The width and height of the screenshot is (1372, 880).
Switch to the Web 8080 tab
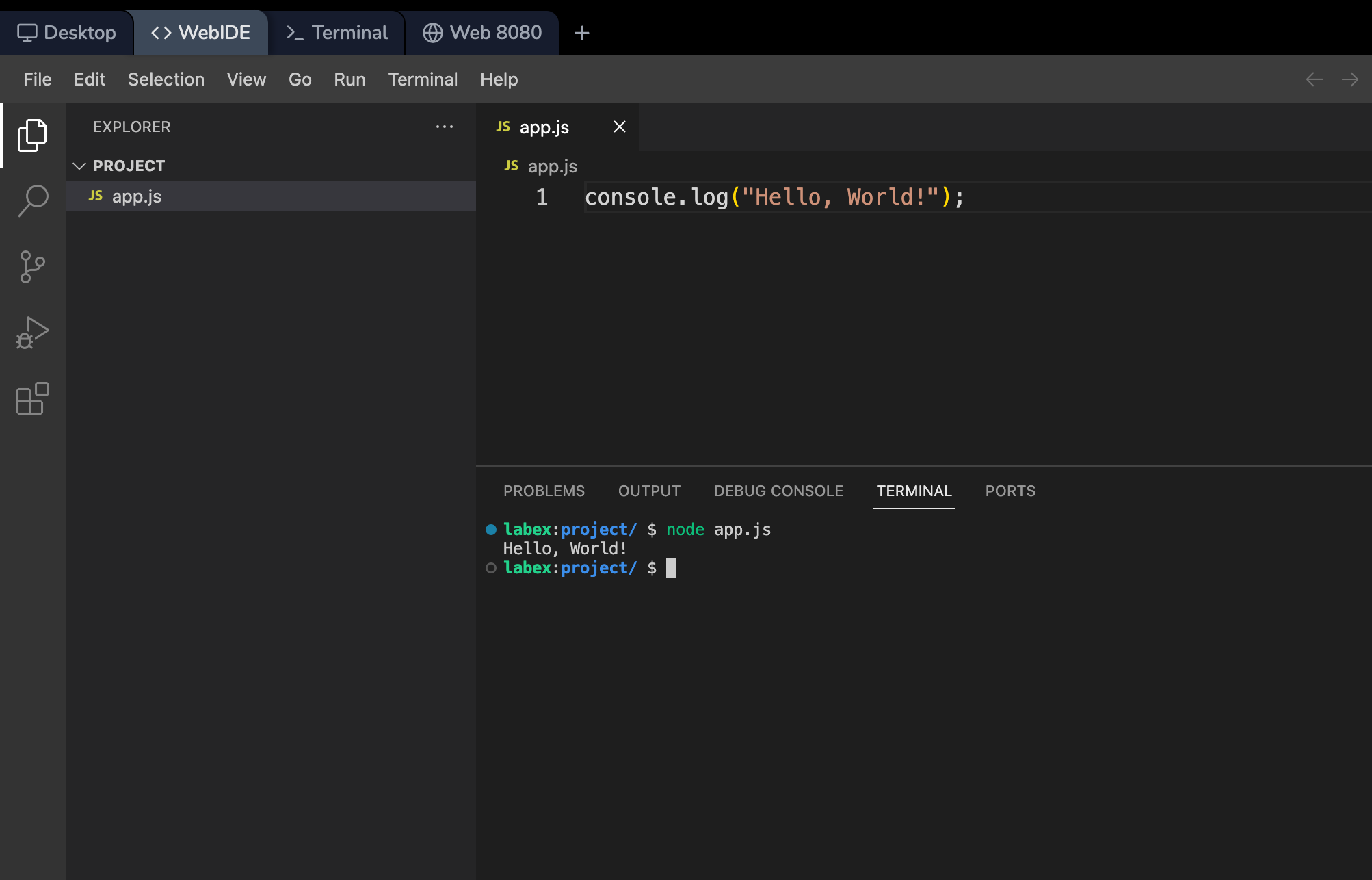[482, 33]
